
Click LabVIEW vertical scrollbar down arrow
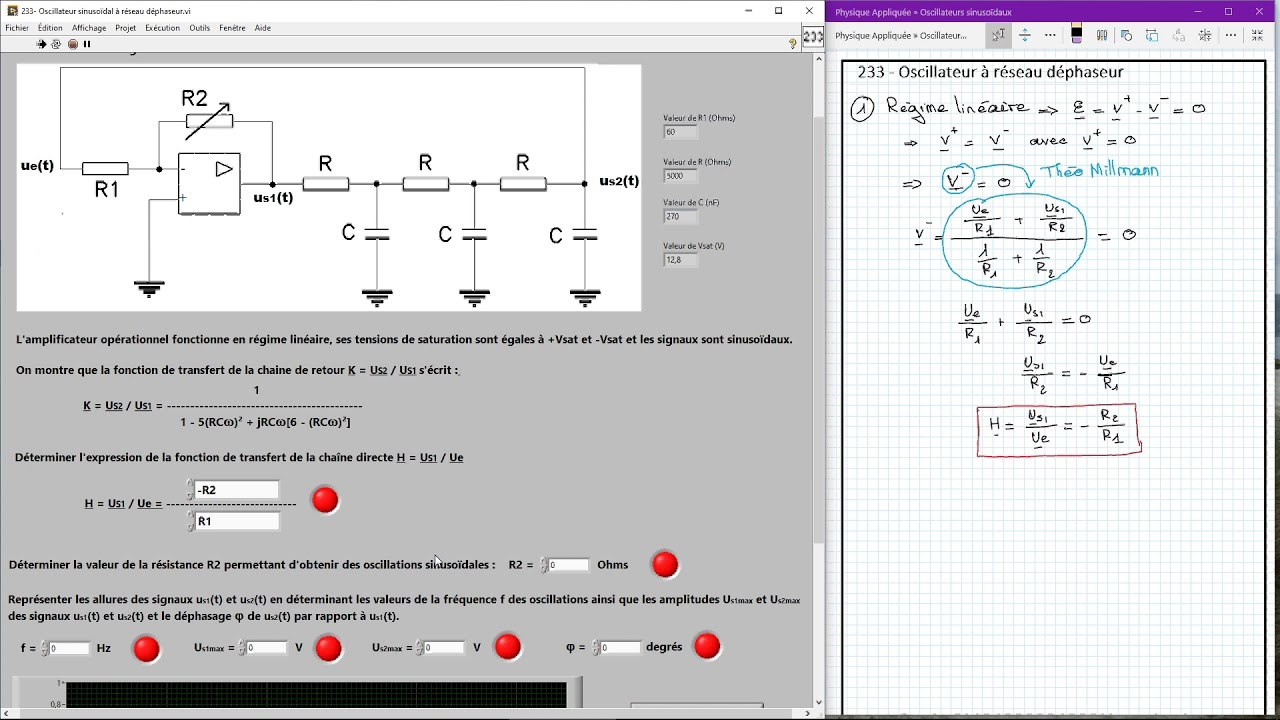tap(818, 702)
